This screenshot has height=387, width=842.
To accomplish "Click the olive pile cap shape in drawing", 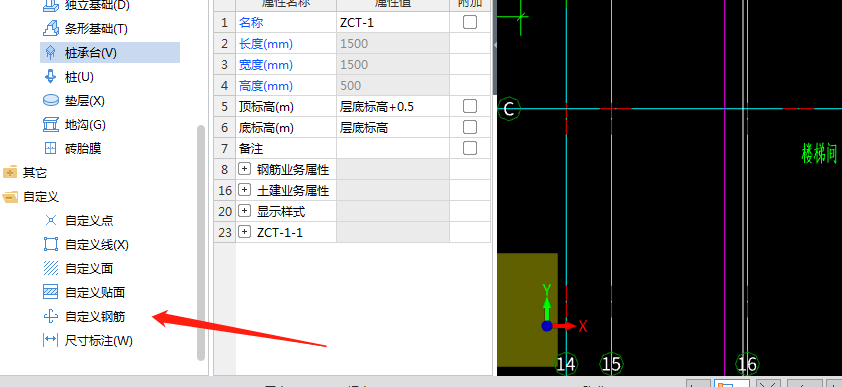I will point(527,310).
